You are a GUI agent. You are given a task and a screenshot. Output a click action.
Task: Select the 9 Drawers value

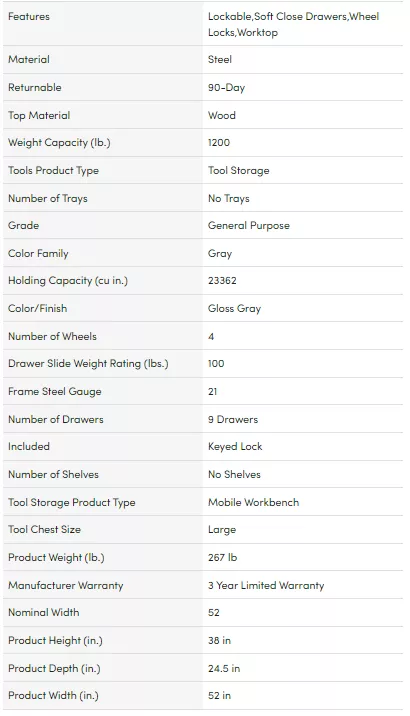coord(233,419)
